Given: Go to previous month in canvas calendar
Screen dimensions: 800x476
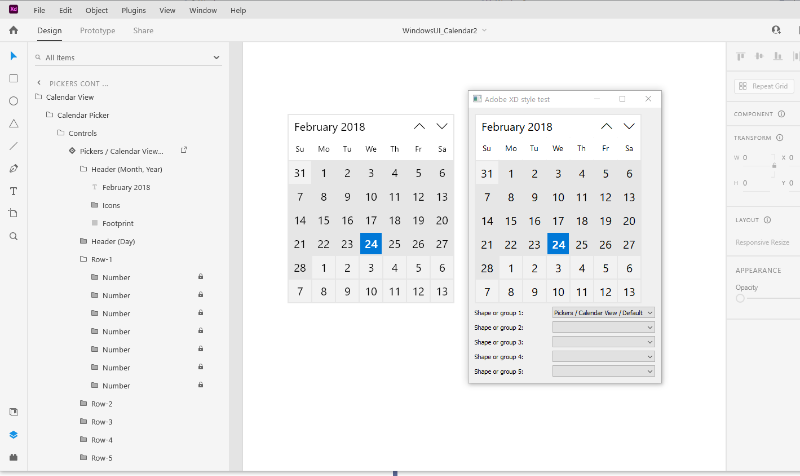Looking at the screenshot, I should (419, 127).
